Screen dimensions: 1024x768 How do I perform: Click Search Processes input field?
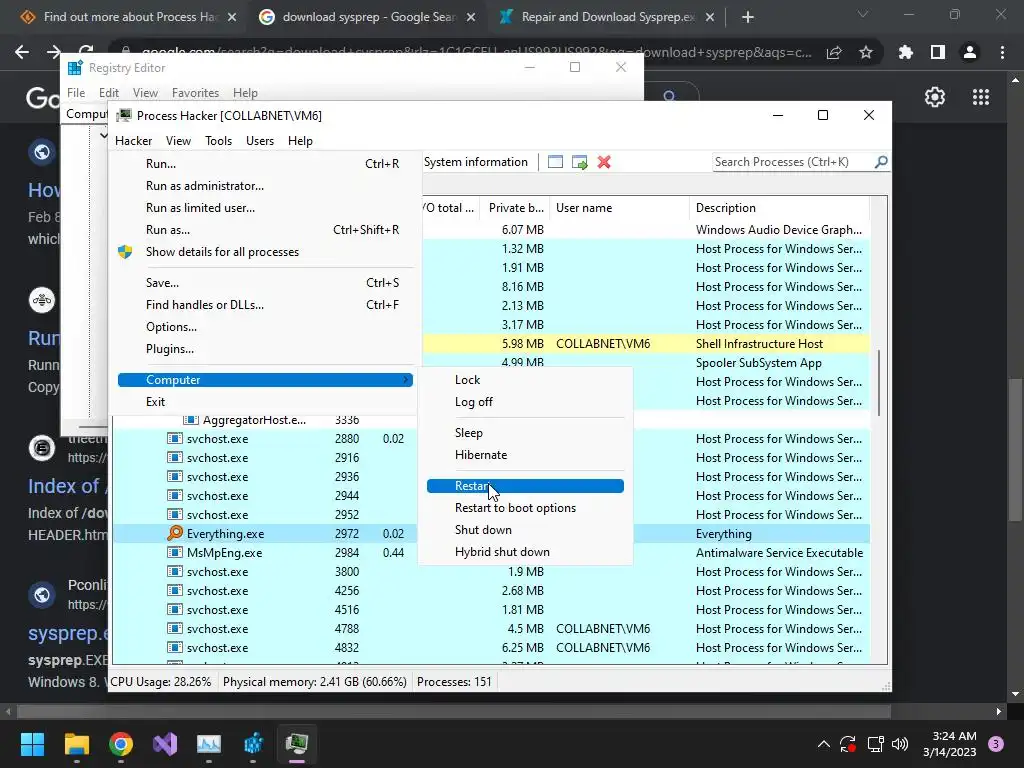click(x=793, y=162)
